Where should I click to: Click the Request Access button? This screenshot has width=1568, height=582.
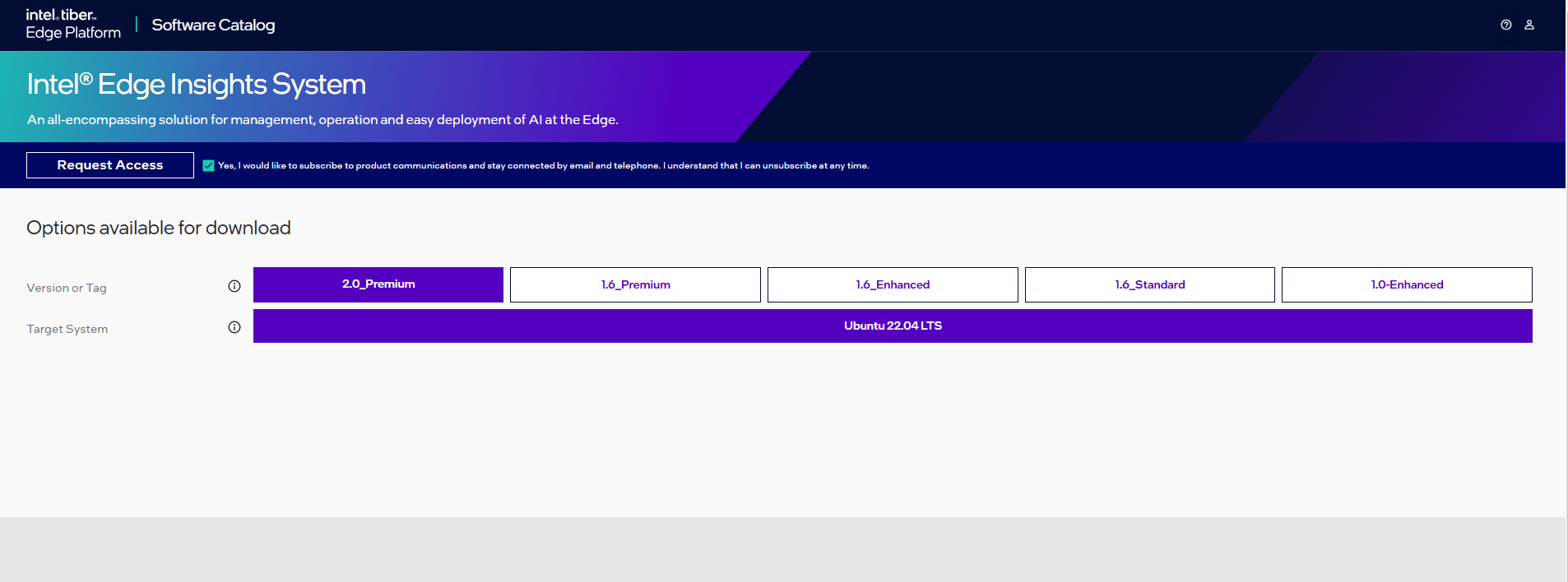point(110,165)
